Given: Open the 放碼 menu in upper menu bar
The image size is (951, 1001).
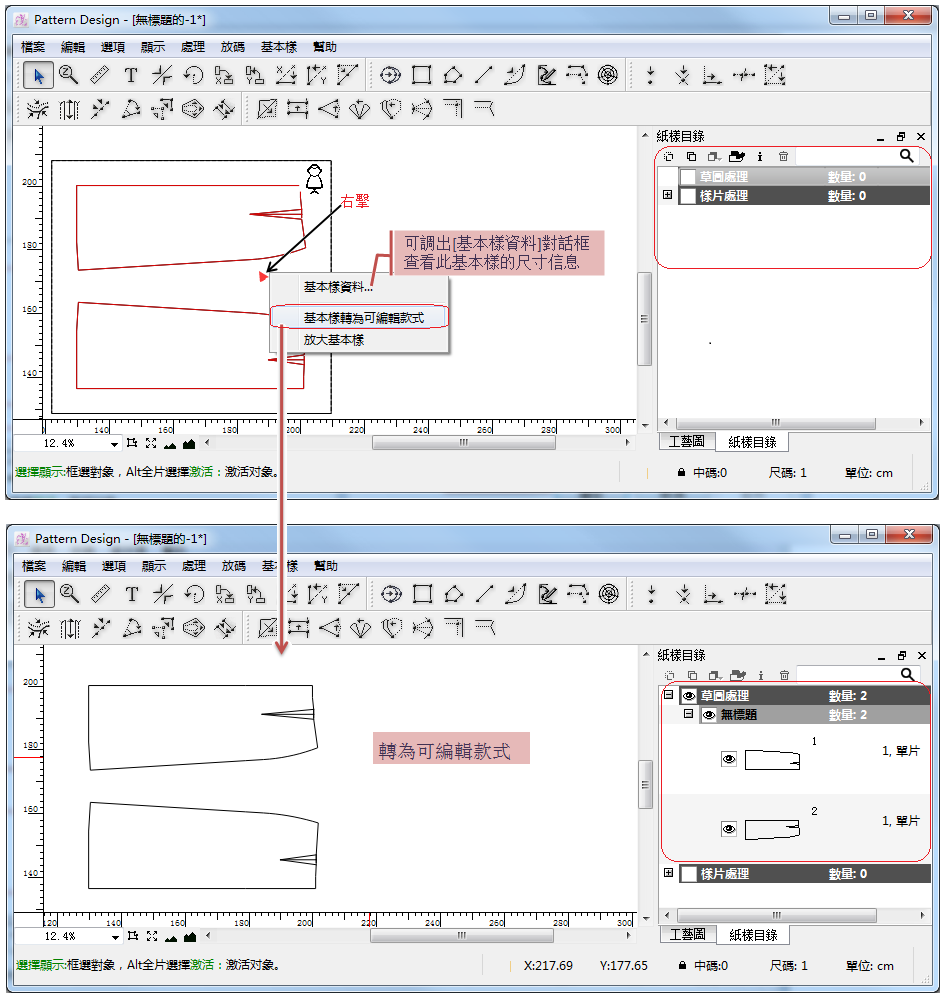Looking at the screenshot, I should click(x=233, y=47).
